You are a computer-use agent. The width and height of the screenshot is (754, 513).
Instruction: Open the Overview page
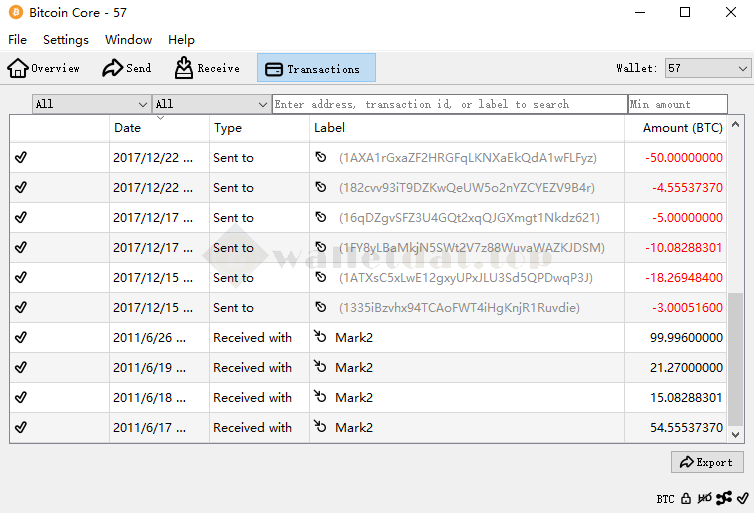[44, 68]
